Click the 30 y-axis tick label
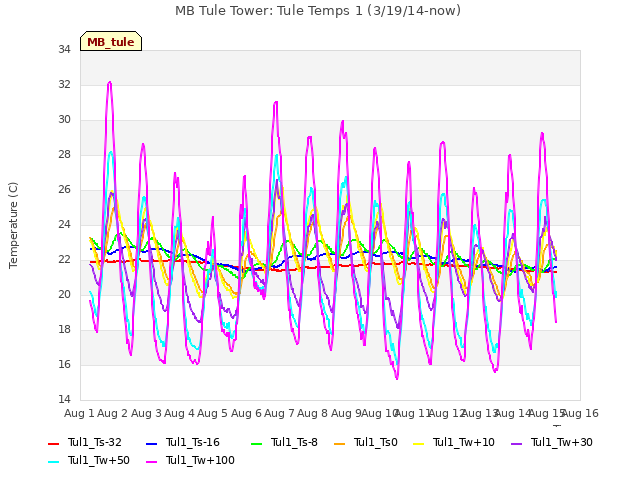The width and height of the screenshot is (640, 480). point(64,120)
